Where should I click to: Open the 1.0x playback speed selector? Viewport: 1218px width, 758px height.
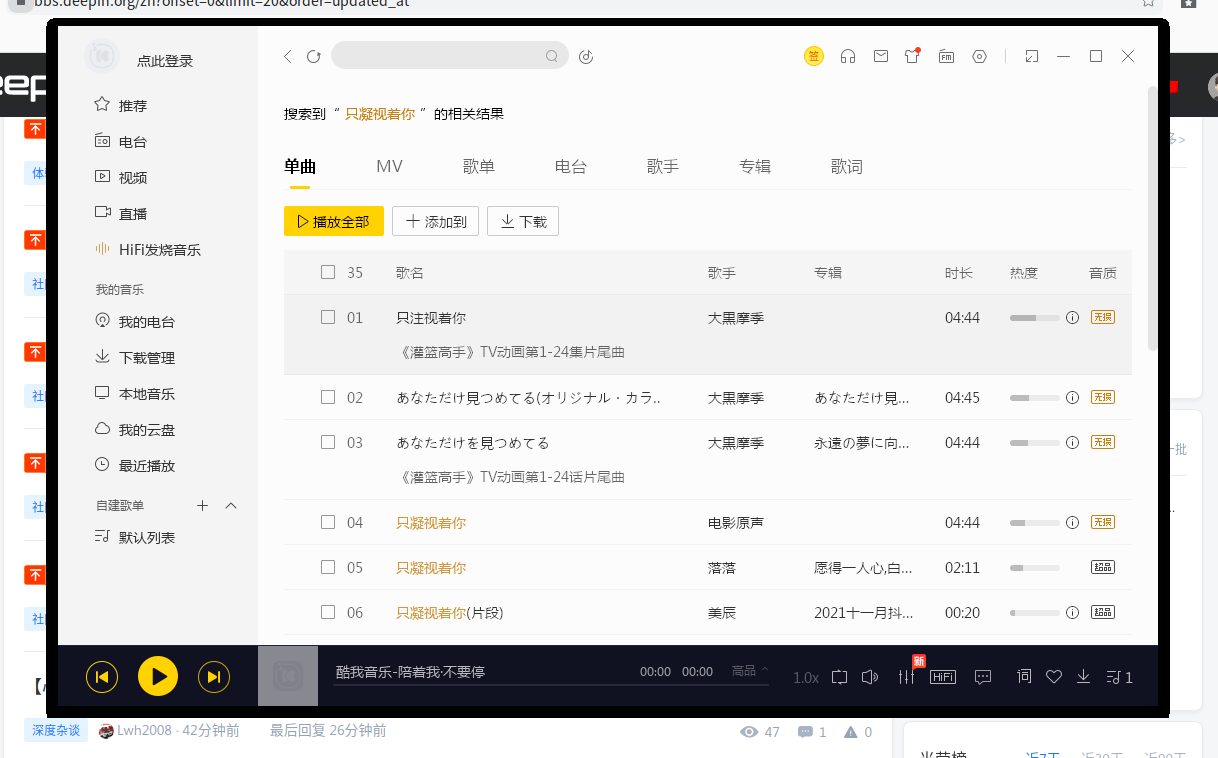(805, 678)
